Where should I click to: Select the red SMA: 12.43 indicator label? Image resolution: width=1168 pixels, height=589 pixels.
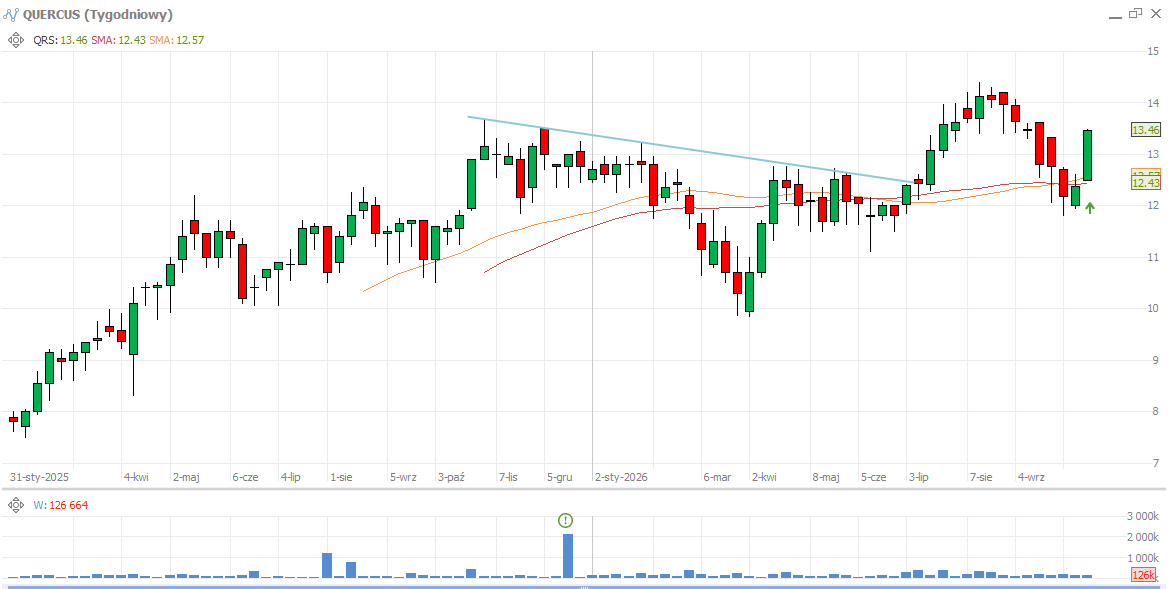118,40
